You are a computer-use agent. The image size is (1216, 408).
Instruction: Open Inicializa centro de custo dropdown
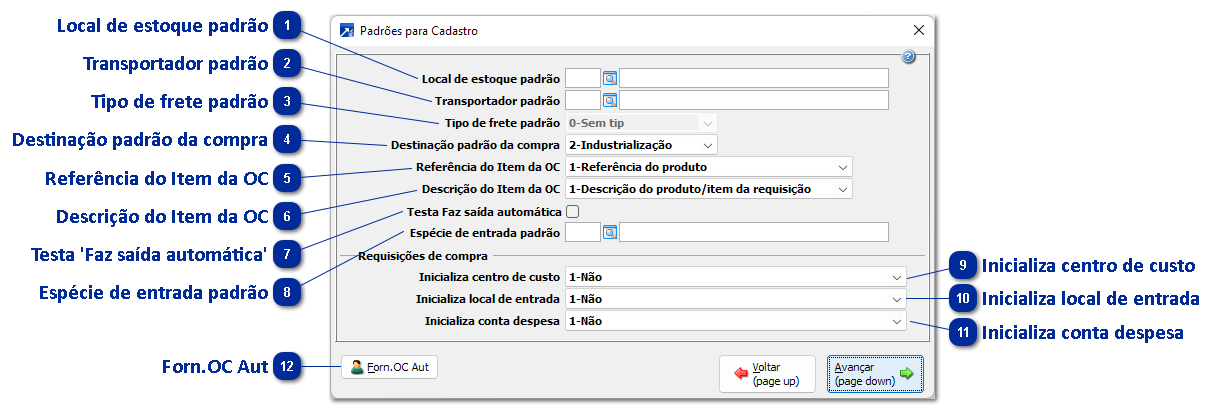click(735, 277)
